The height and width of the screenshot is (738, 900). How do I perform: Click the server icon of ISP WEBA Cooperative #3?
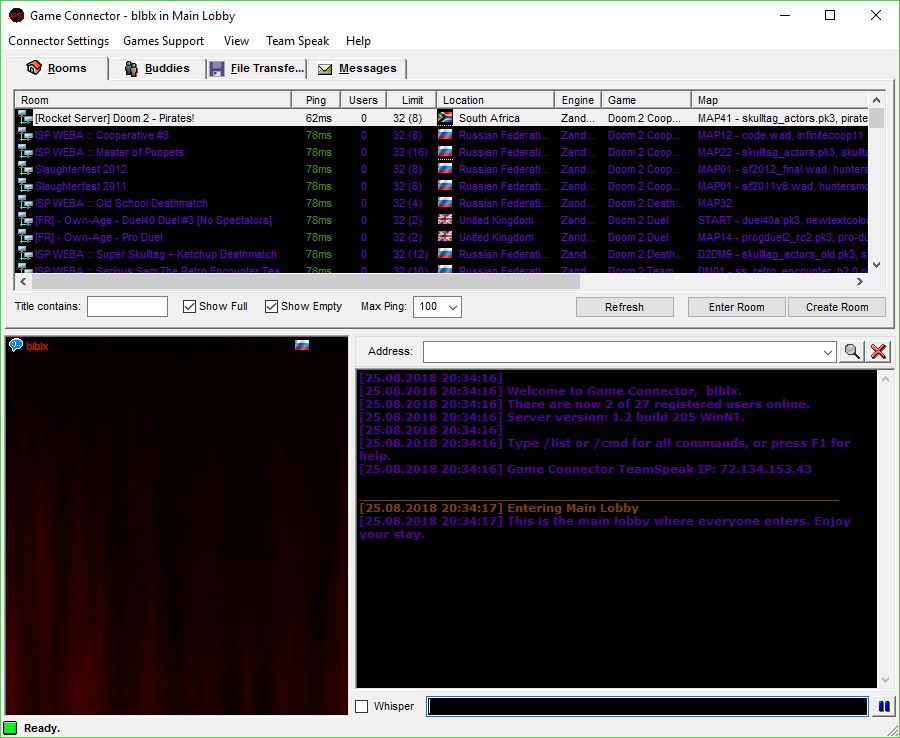25,135
